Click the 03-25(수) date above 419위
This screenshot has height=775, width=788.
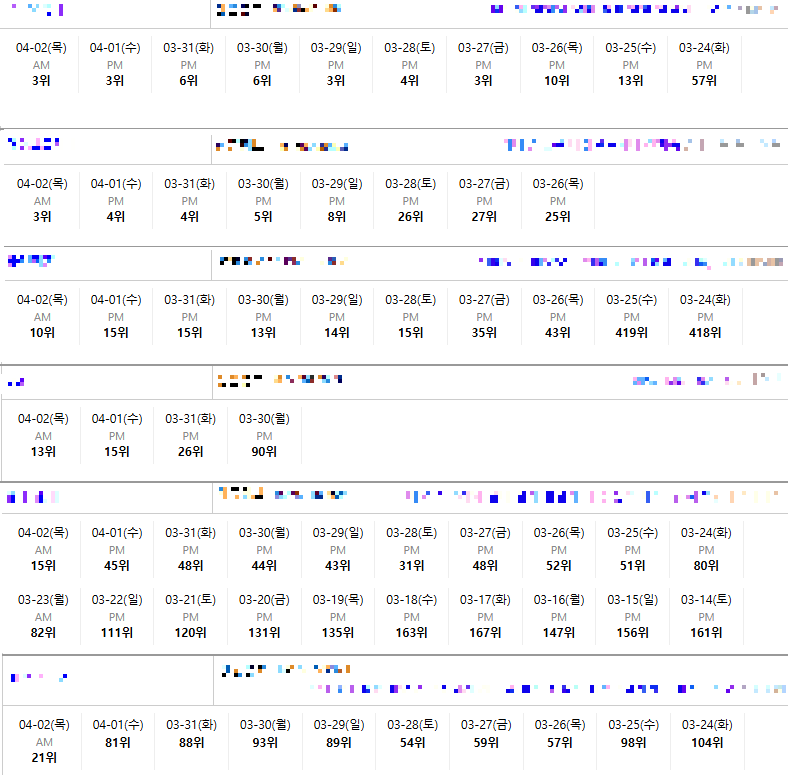coord(631,300)
